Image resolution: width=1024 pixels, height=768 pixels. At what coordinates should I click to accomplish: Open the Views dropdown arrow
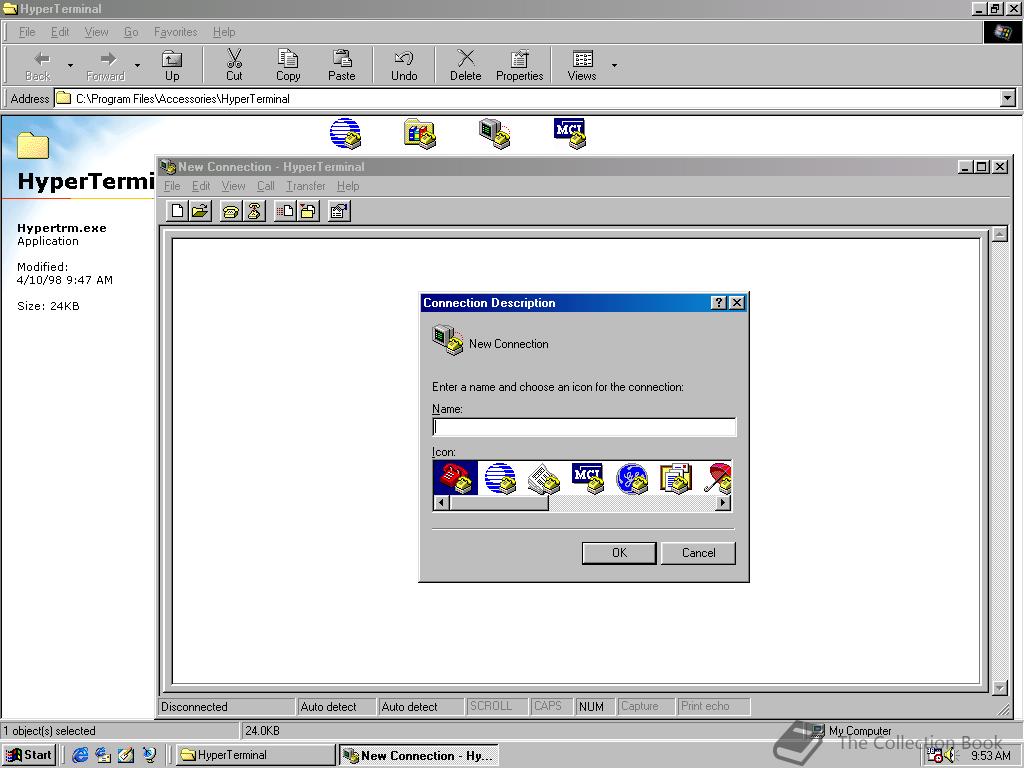tap(614, 65)
